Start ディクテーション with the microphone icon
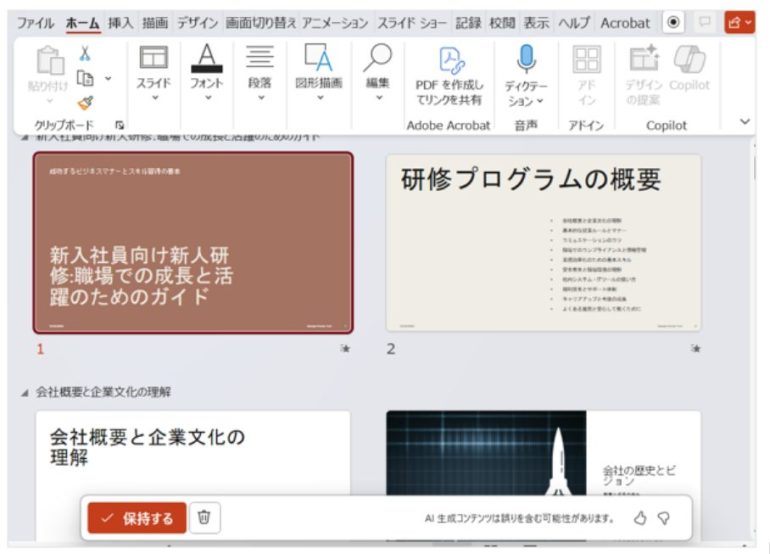This screenshot has width=770, height=554. pyautogui.click(x=526, y=59)
